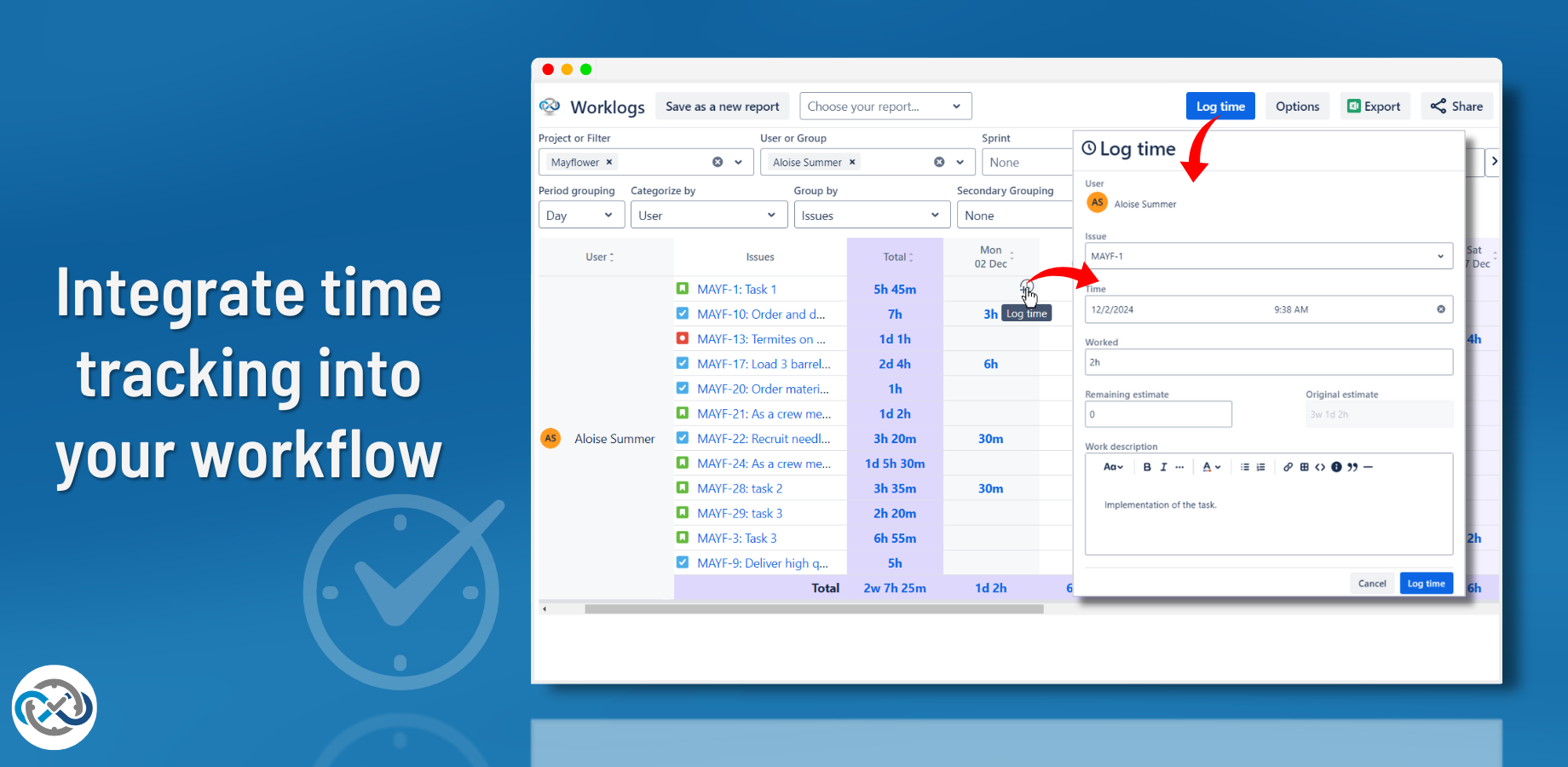Expand the Project or Filter dropdown arrow
Image resolution: width=1568 pixels, height=767 pixels.
[739, 162]
